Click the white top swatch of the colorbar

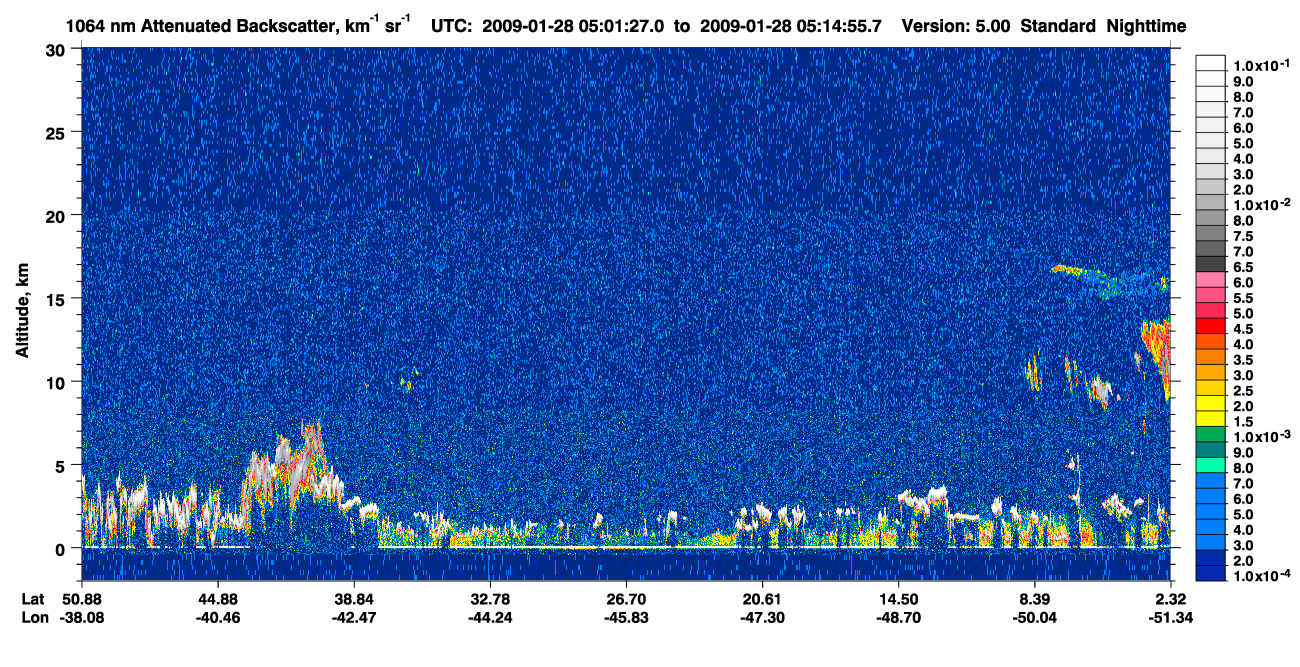pyautogui.click(x=1209, y=64)
